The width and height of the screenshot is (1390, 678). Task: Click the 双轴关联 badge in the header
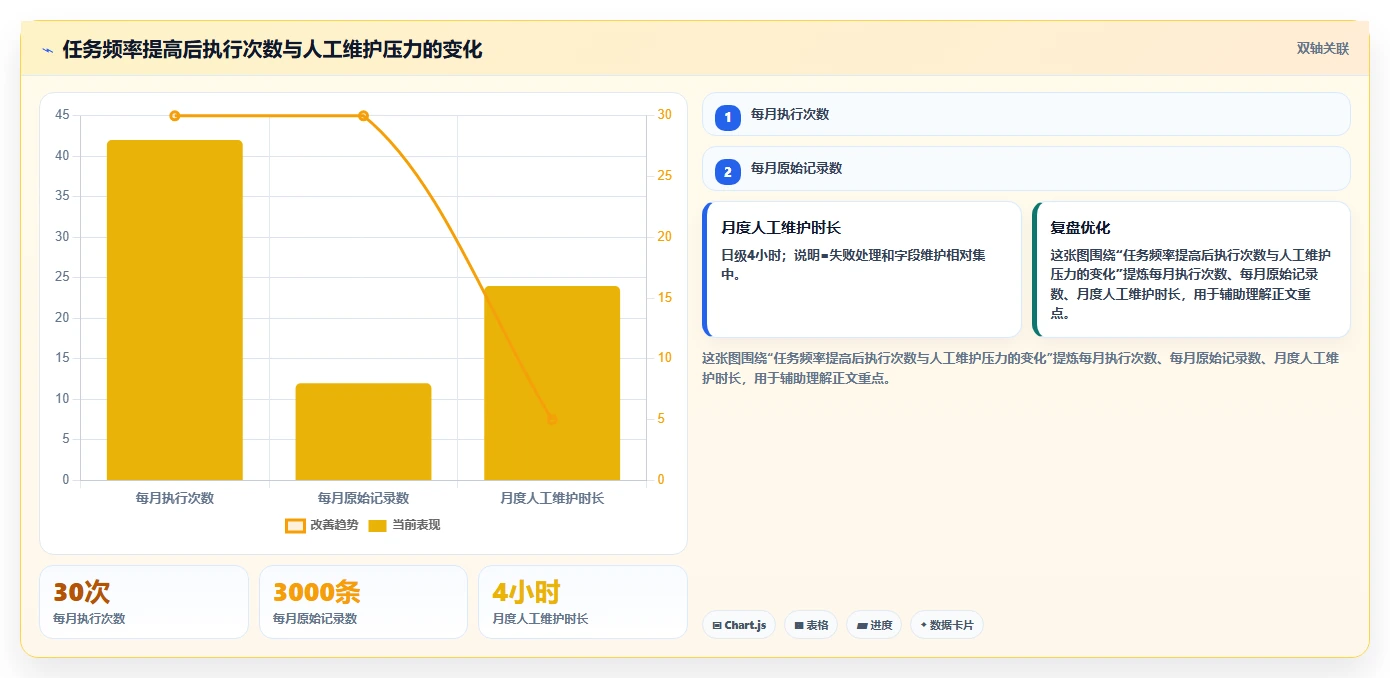tap(1323, 49)
